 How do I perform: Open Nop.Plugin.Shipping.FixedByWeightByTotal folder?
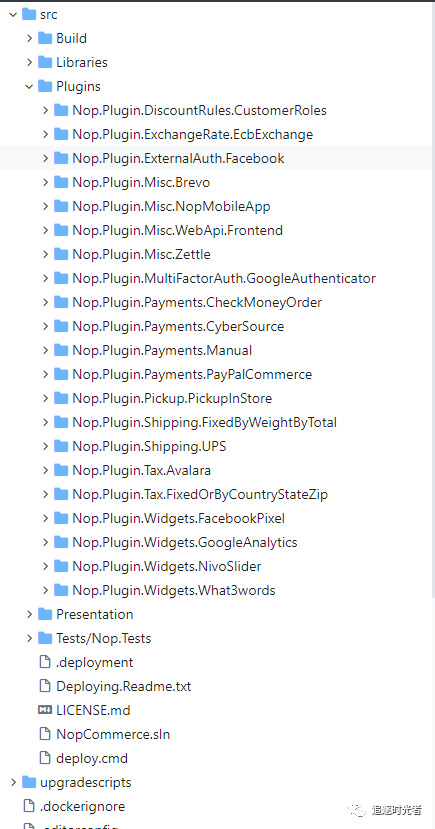pos(205,422)
